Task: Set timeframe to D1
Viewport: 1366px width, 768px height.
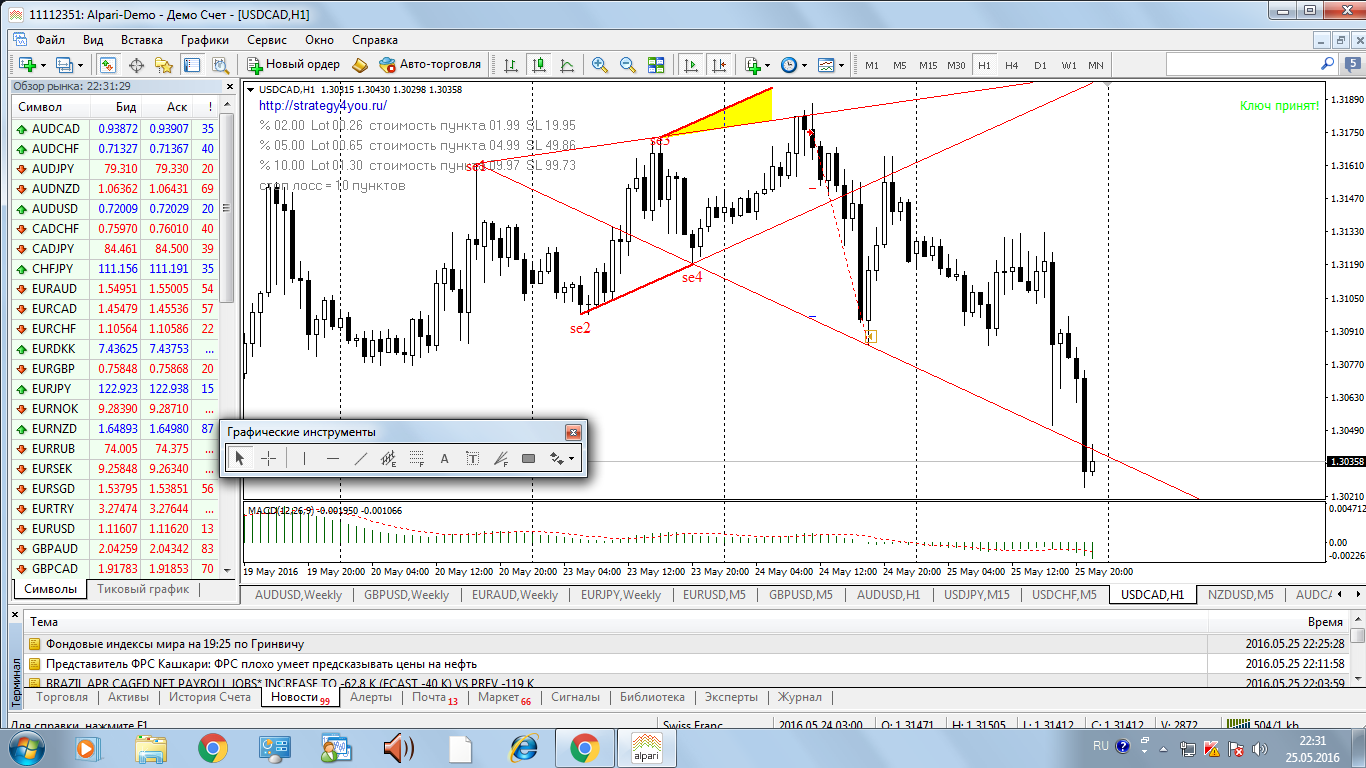Action: click(1040, 65)
